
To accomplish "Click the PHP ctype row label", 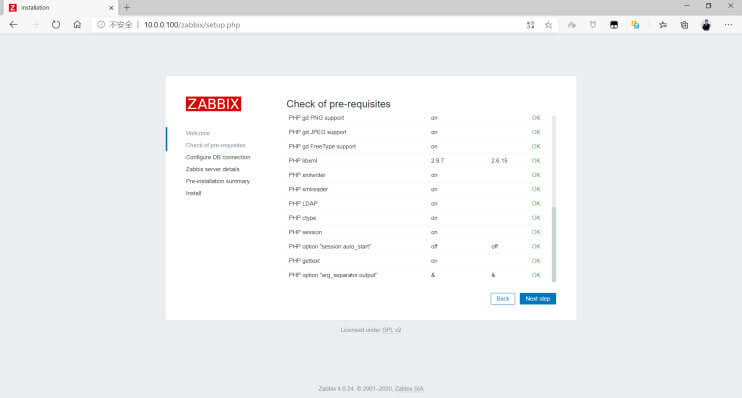I will coord(302,218).
